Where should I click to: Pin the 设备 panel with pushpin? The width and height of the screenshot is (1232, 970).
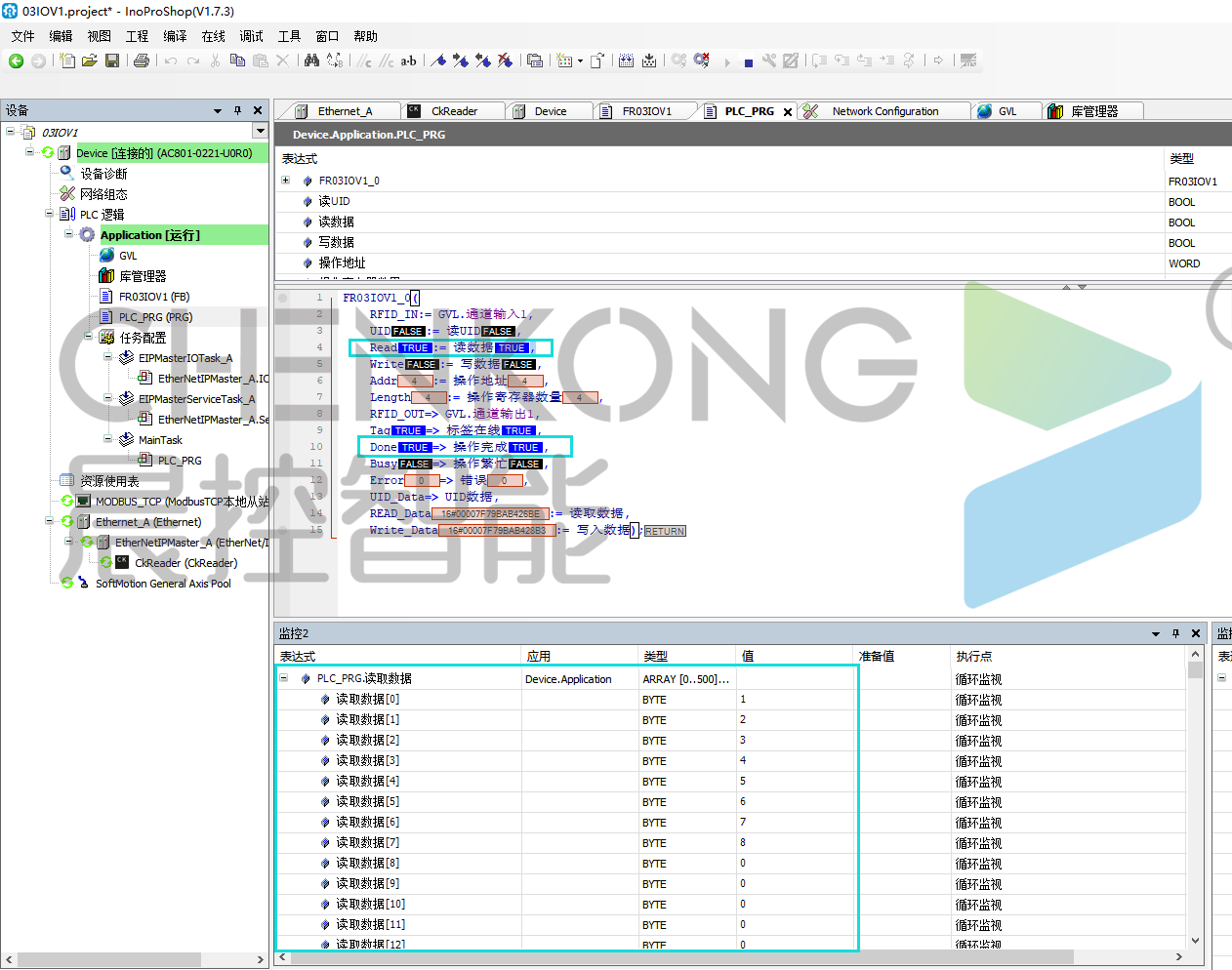237,111
